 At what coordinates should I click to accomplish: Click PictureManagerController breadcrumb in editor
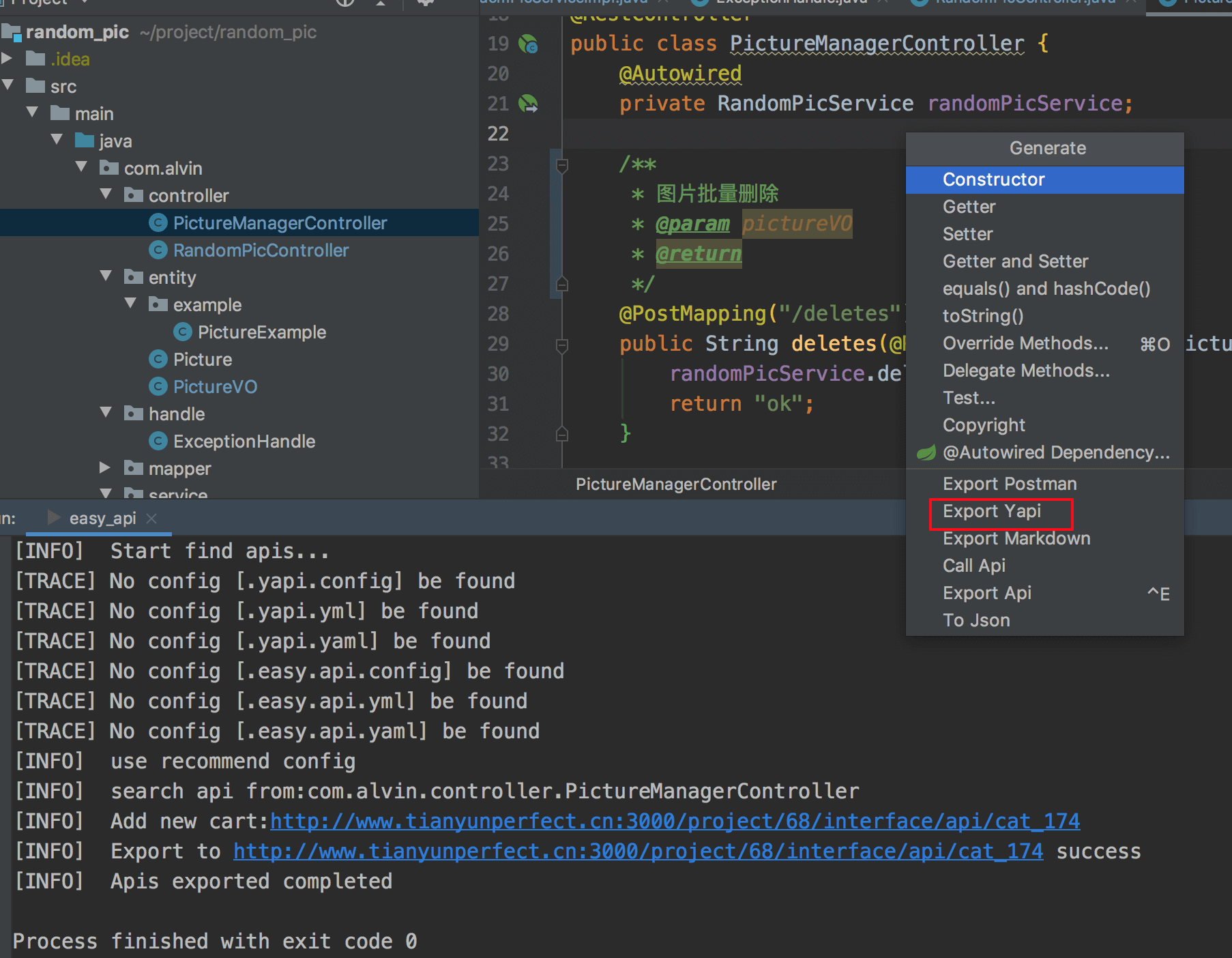tap(676, 484)
